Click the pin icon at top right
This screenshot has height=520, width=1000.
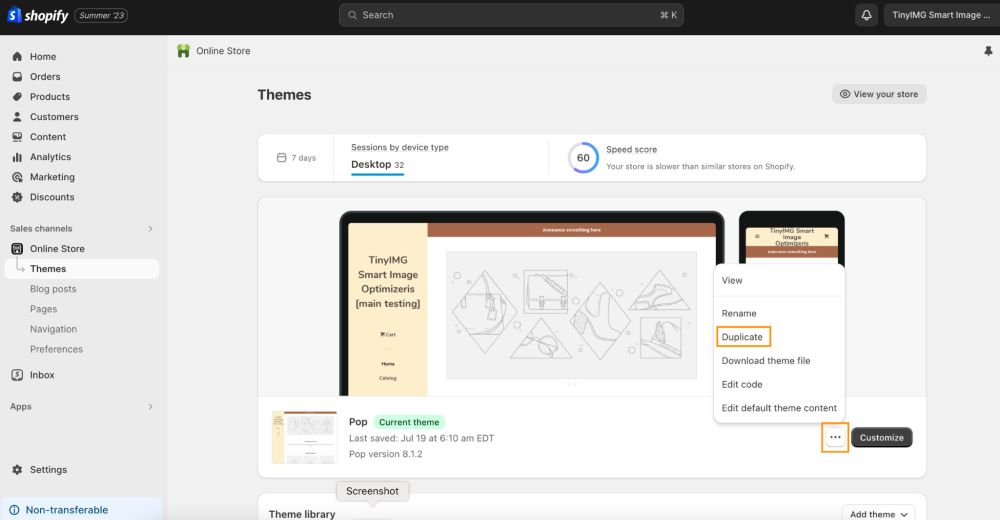coord(988,51)
